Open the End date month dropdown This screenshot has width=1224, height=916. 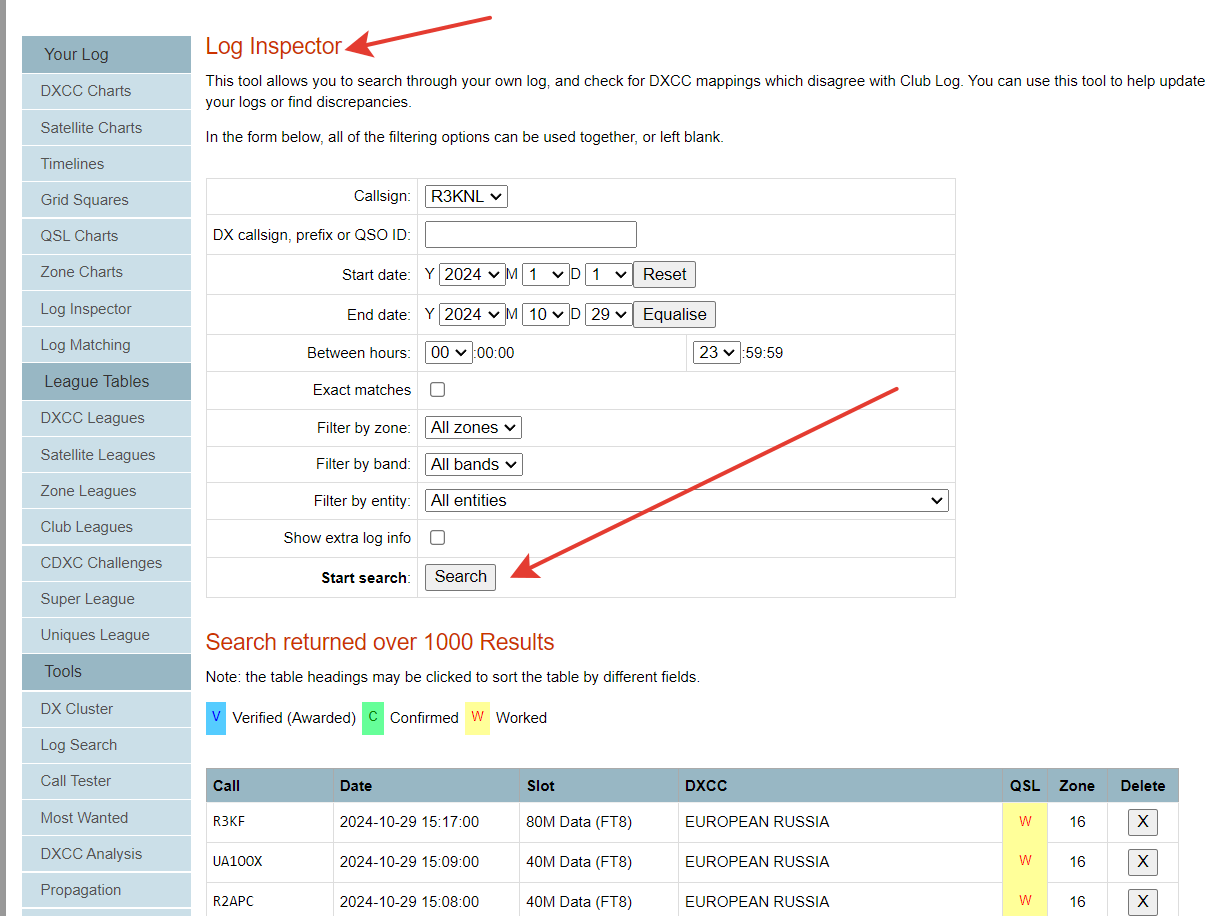[x=545, y=314]
